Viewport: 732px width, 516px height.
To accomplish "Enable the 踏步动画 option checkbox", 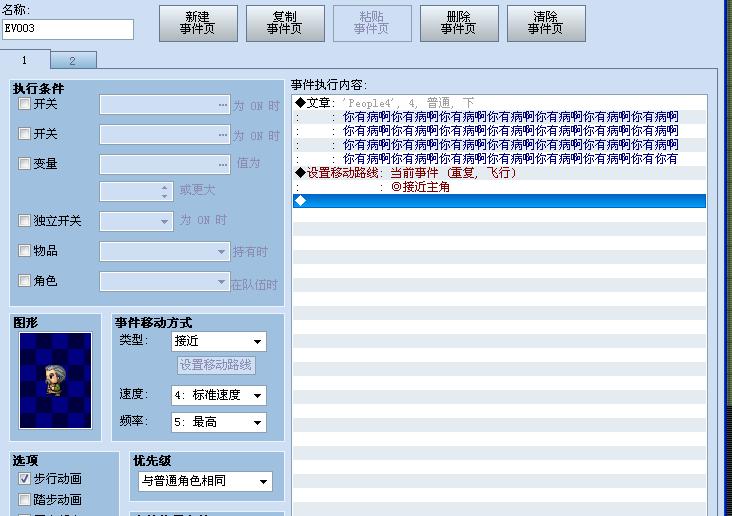I will pyautogui.click(x=24, y=500).
